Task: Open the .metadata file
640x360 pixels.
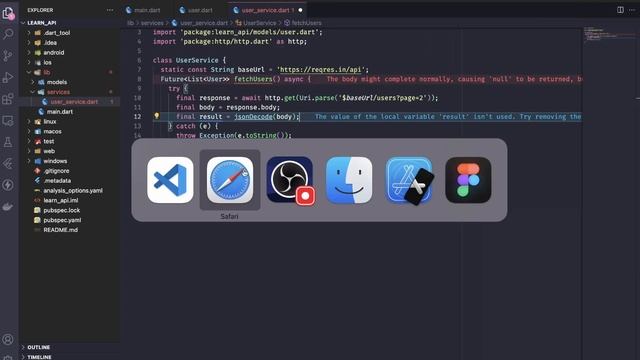Action: [57, 181]
